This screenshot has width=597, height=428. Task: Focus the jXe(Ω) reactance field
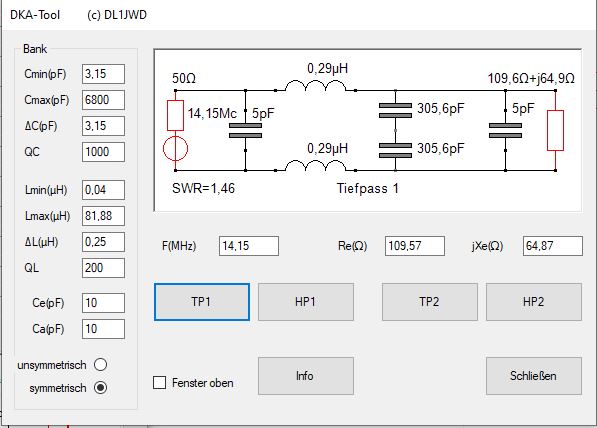tap(552, 246)
